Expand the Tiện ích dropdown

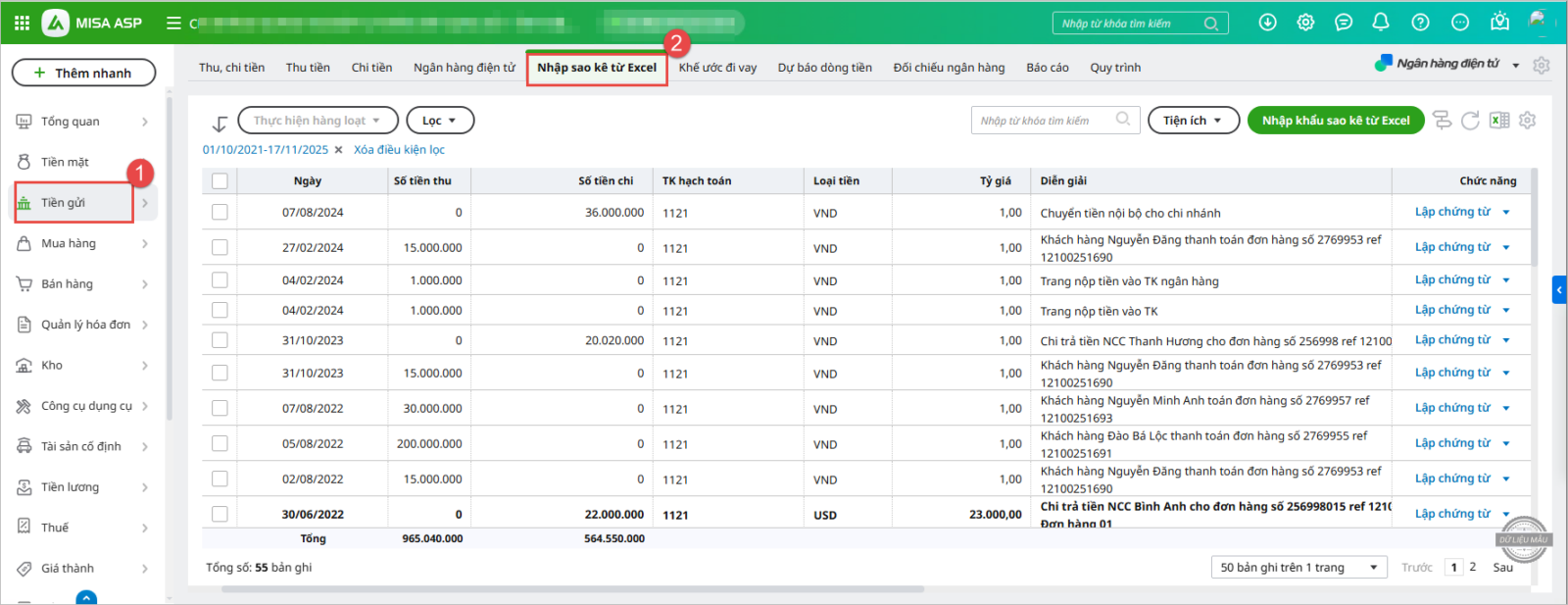(1193, 121)
